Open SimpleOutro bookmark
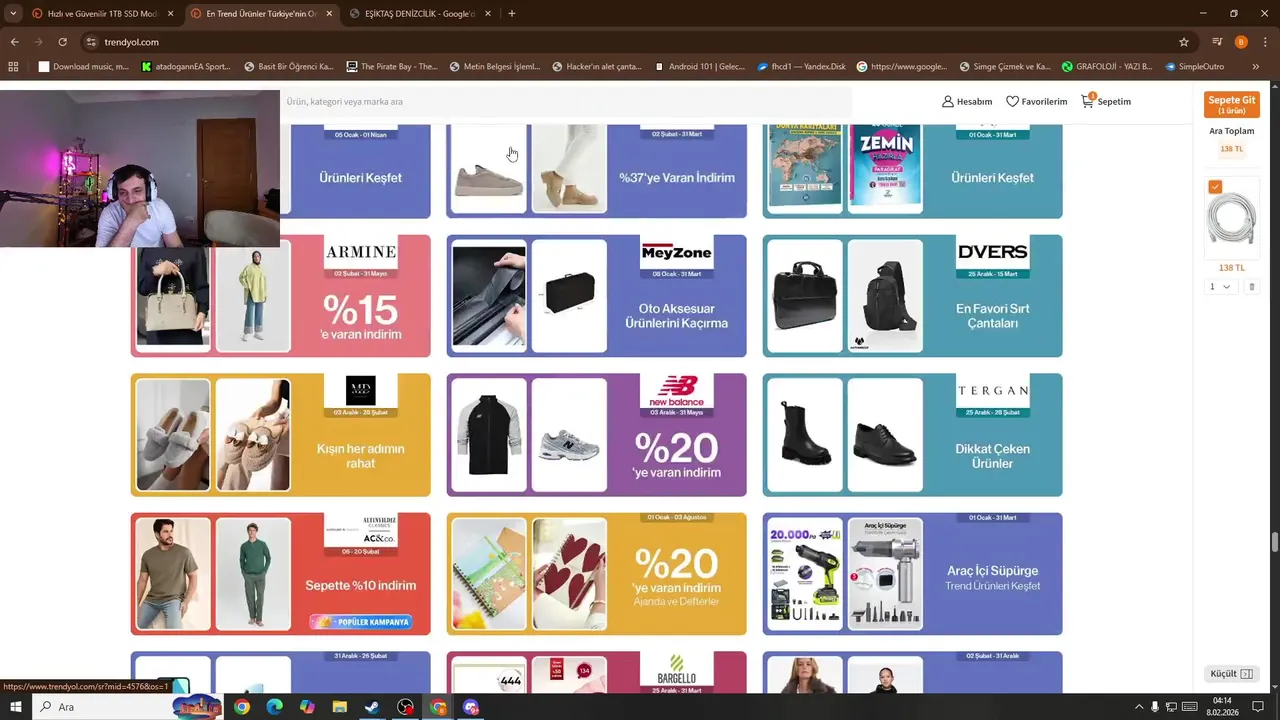 point(1194,67)
